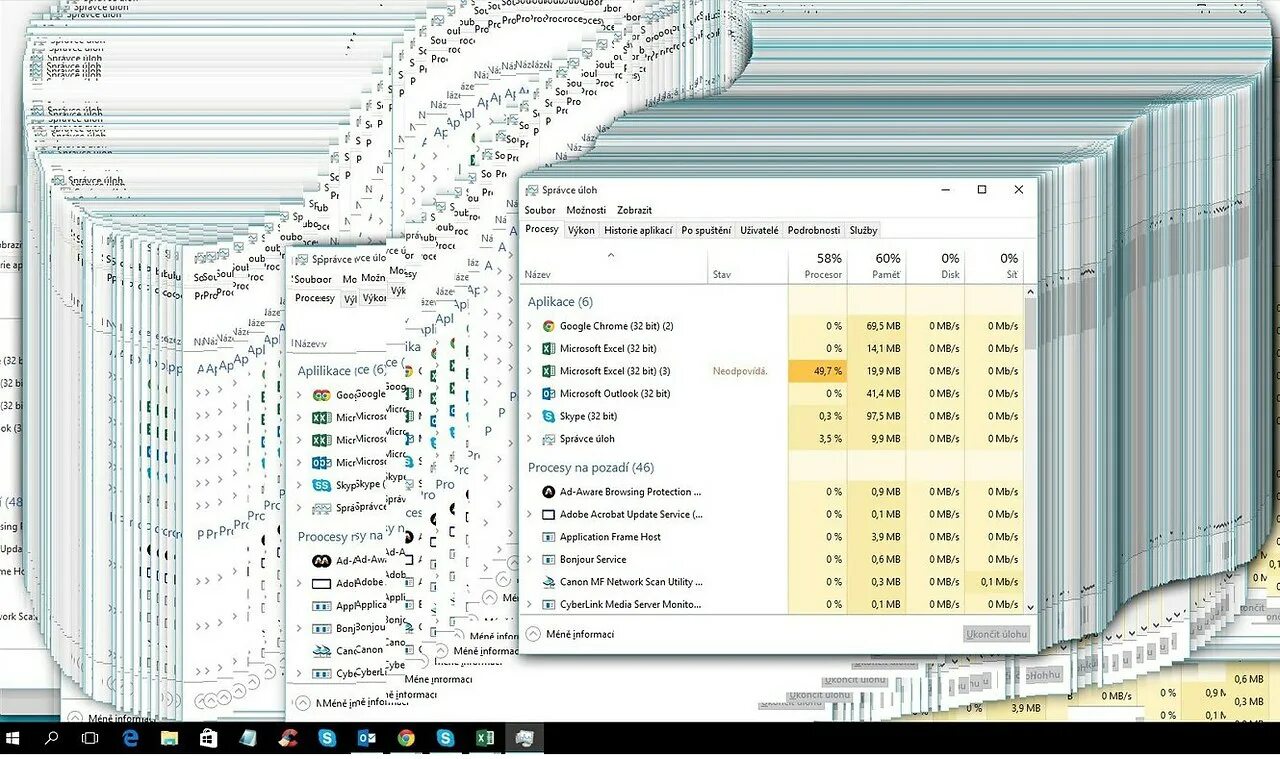This screenshot has height=759, width=1280.
Task: Click the scrollbar down arrow in the process list
Action: (x=1030, y=606)
